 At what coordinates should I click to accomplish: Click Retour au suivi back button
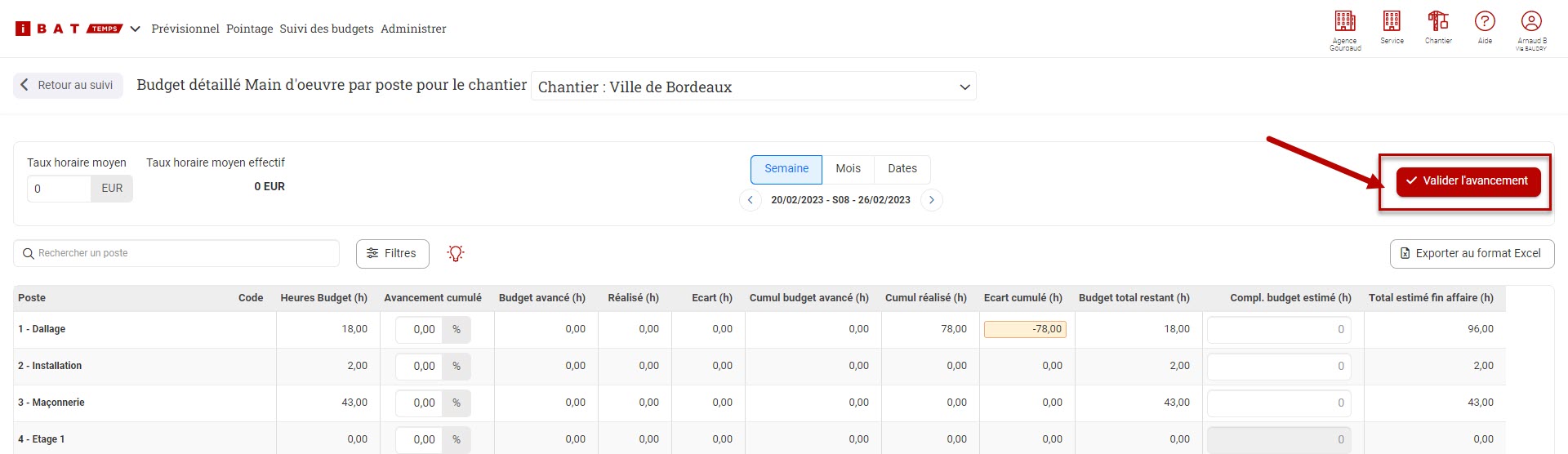[x=68, y=86]
